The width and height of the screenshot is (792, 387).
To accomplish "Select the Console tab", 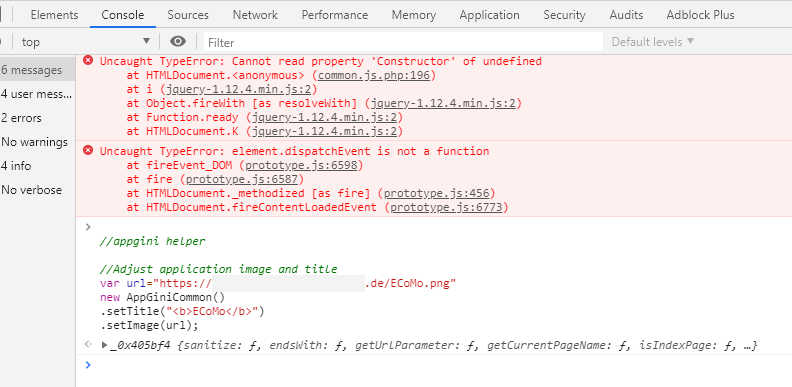I will coord(123,15).
